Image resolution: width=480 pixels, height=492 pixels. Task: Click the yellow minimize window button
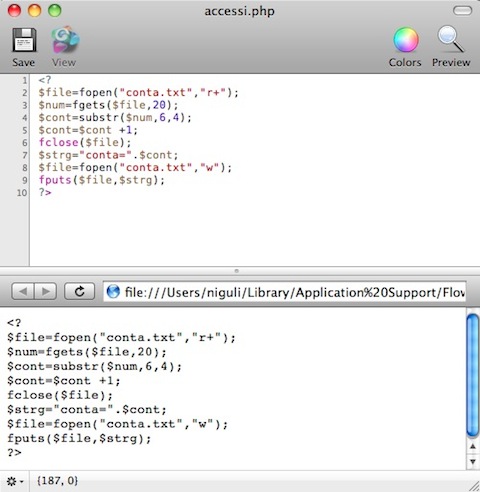(34, 11)
